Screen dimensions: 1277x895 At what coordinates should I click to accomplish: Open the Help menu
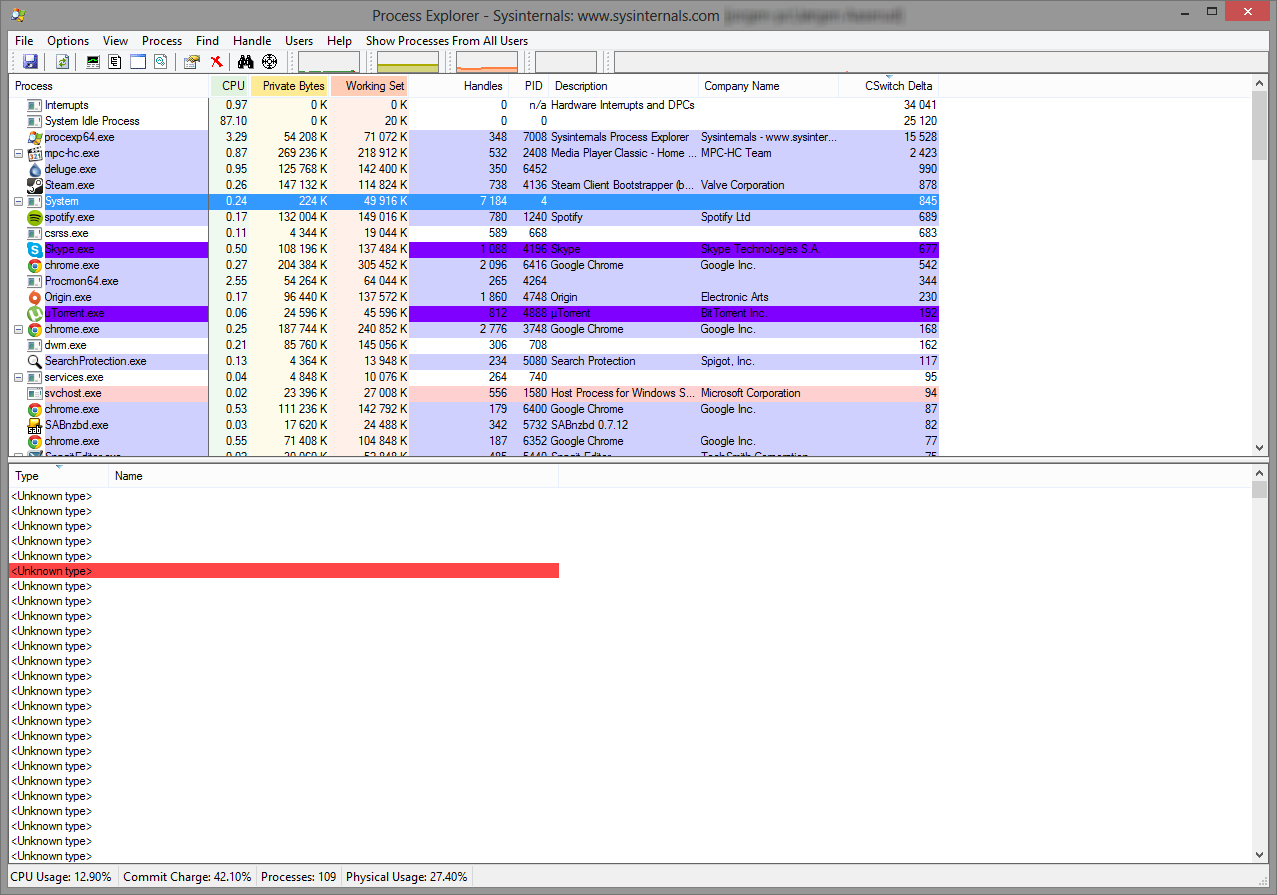[339, 41]
